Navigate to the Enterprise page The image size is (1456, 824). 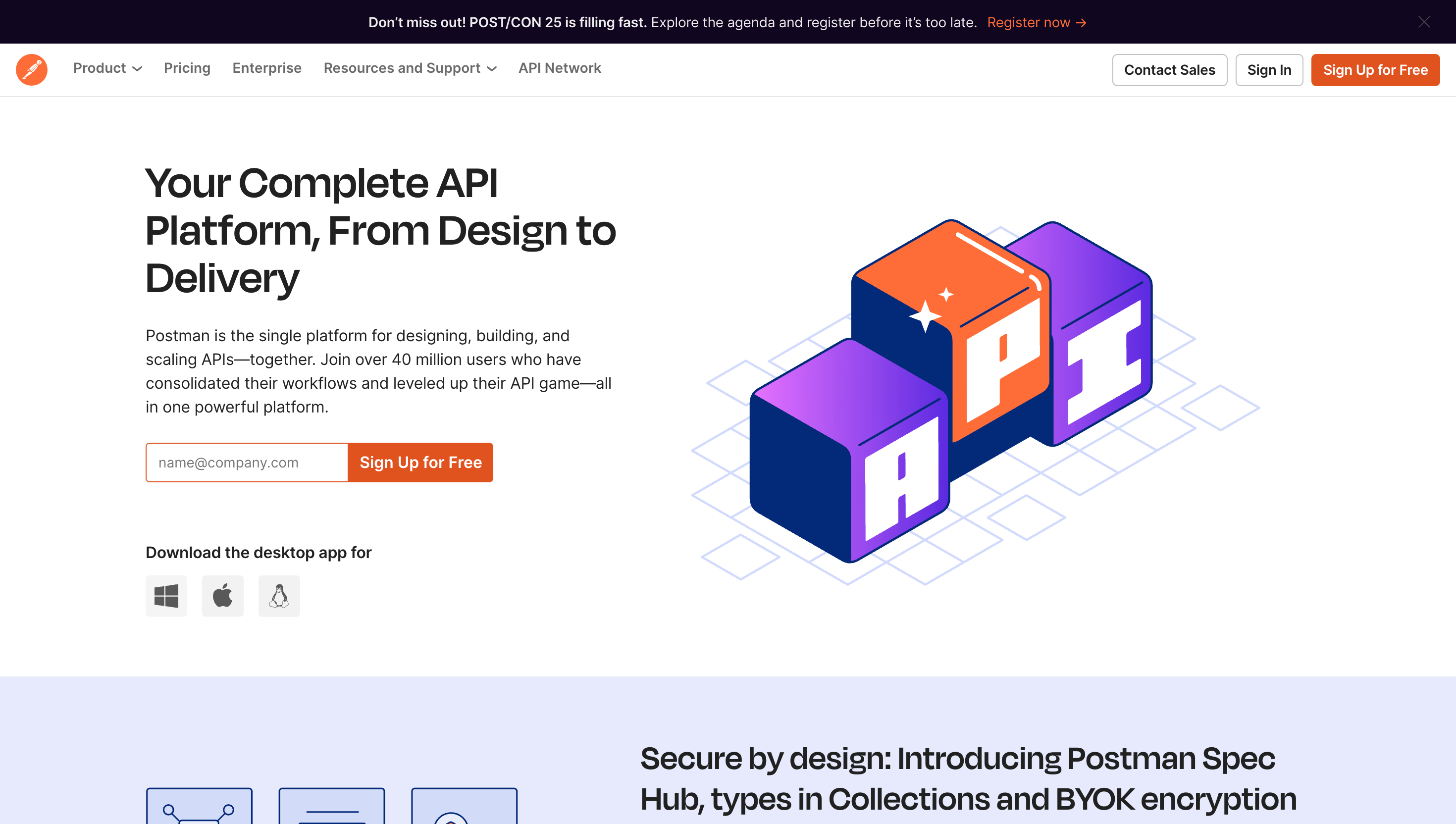click(266, 68)
